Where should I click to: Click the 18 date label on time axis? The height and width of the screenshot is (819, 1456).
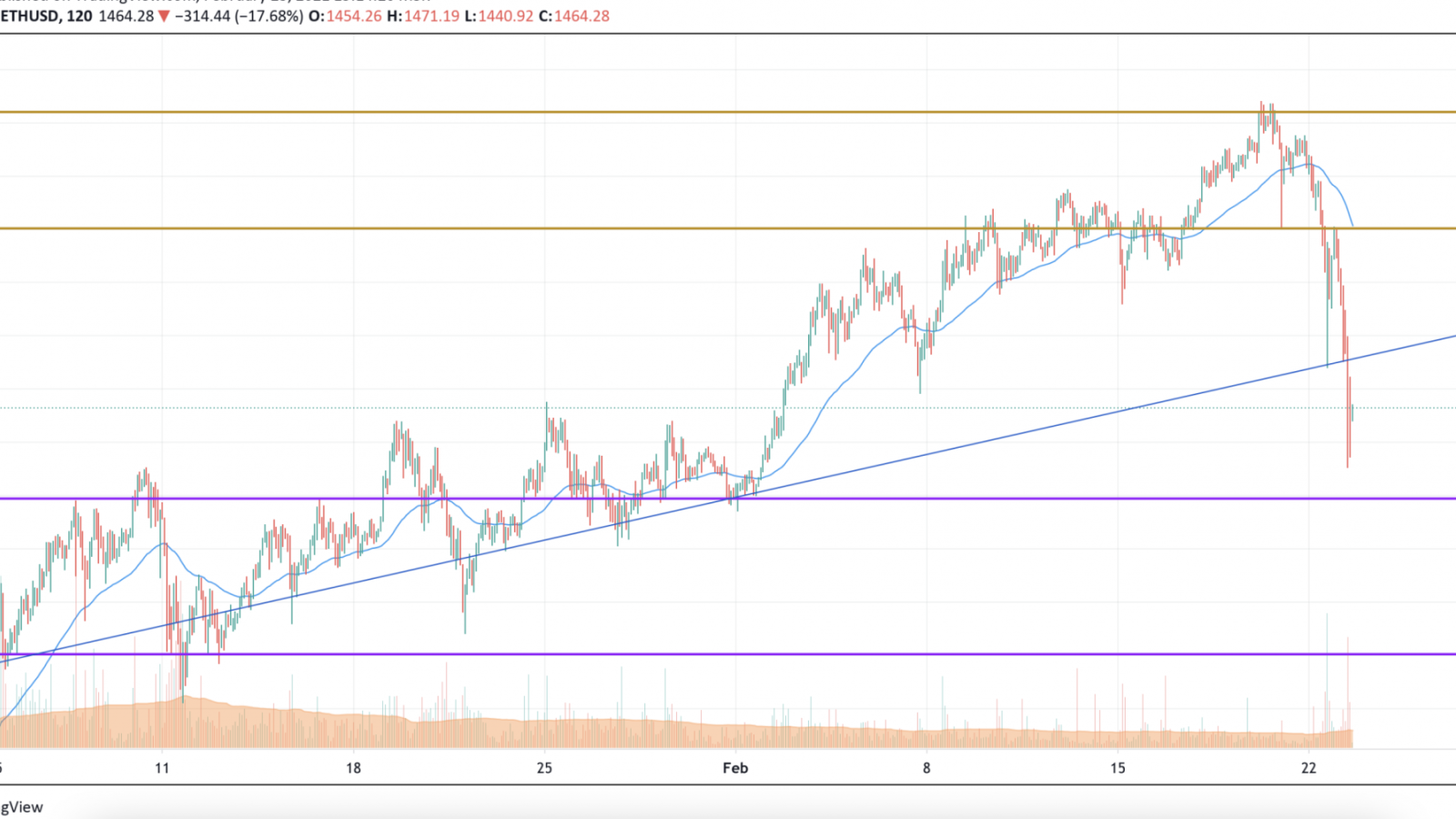pos(353,768)
